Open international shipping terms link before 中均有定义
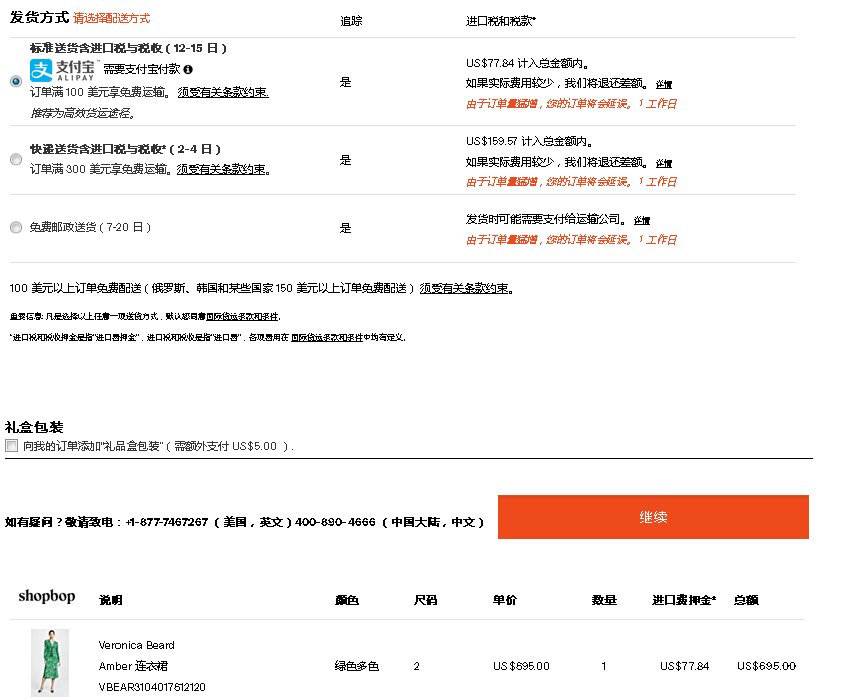Image resolution: width=844 pixels, height=700 pixels. (x=327, y=338)
